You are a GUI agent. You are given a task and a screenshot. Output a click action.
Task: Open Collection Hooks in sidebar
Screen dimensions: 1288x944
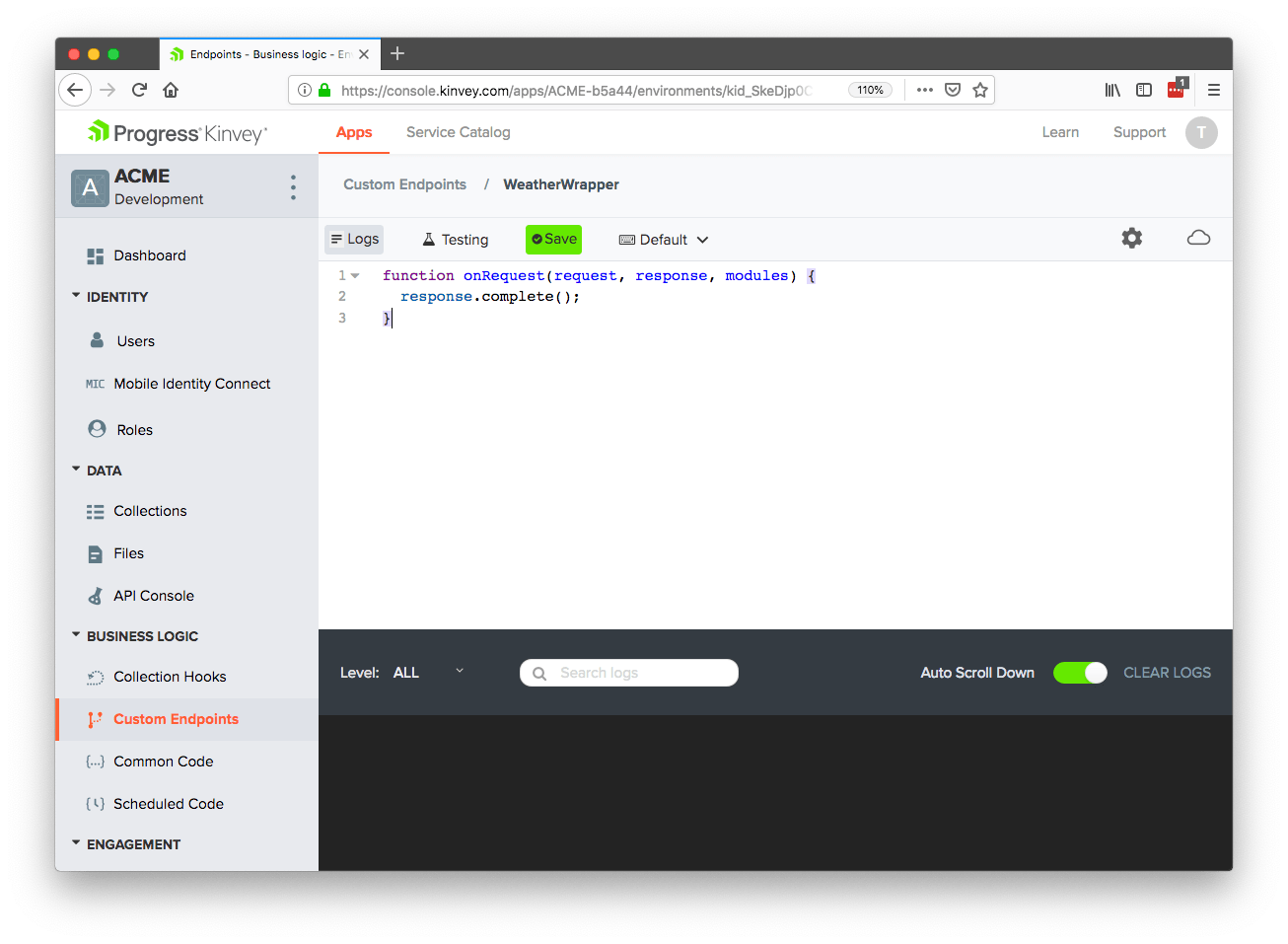pyautogui.click(x=170, y=677)
